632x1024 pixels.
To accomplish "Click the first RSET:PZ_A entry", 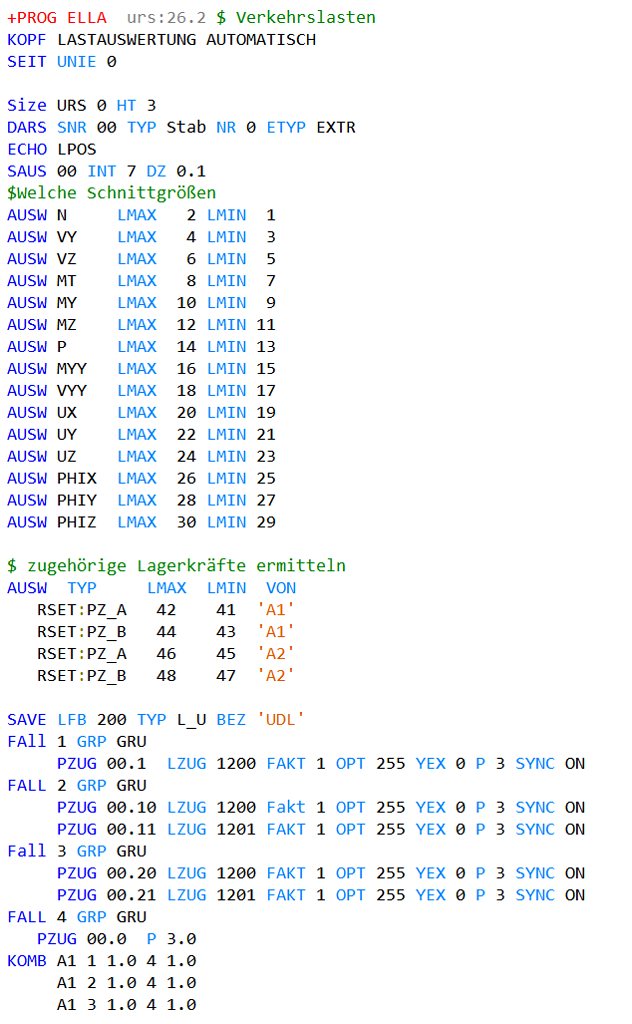I will (82, 610).
